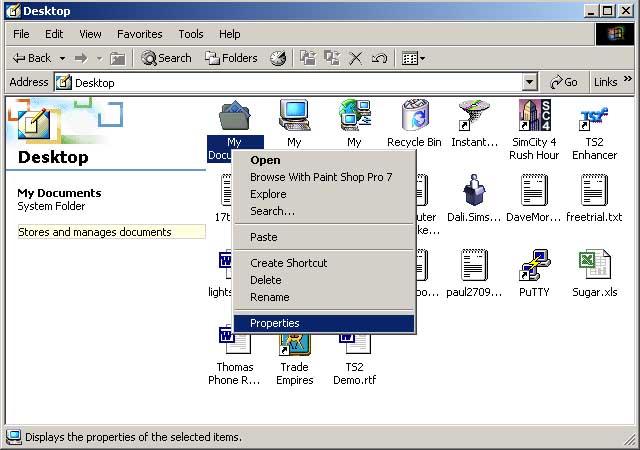Select the TS2 Demo.rtf document icon
The width and height of the screenshot is (640, 450).
point(354,343)
